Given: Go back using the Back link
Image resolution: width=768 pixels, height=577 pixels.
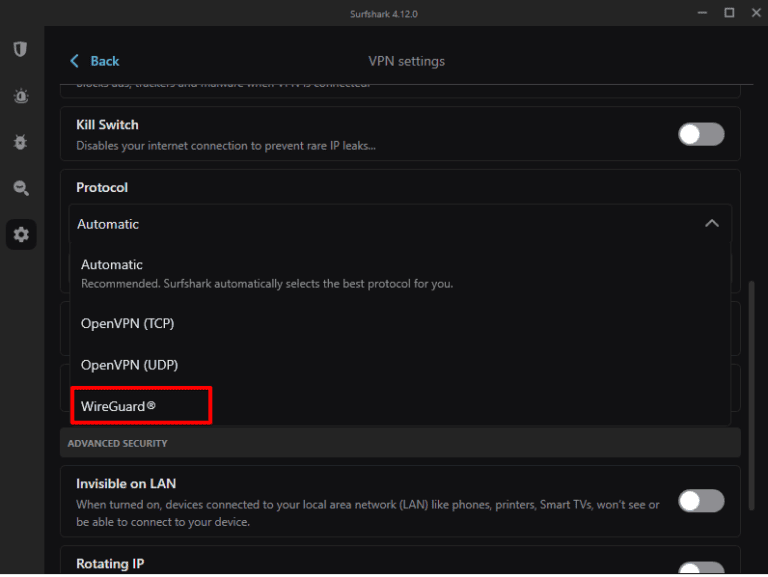Looking at the screenshot, I should (x=104, y=61).
